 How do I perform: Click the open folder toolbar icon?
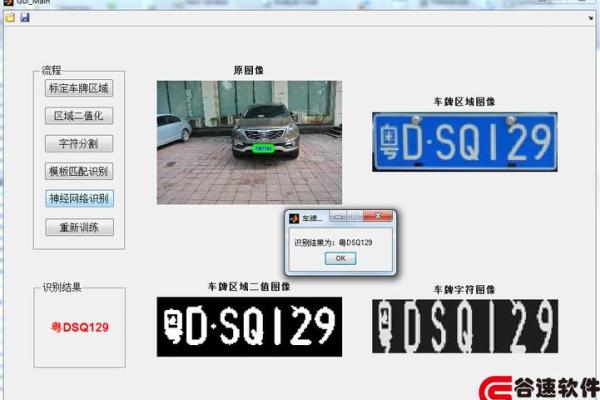point(10,18)
